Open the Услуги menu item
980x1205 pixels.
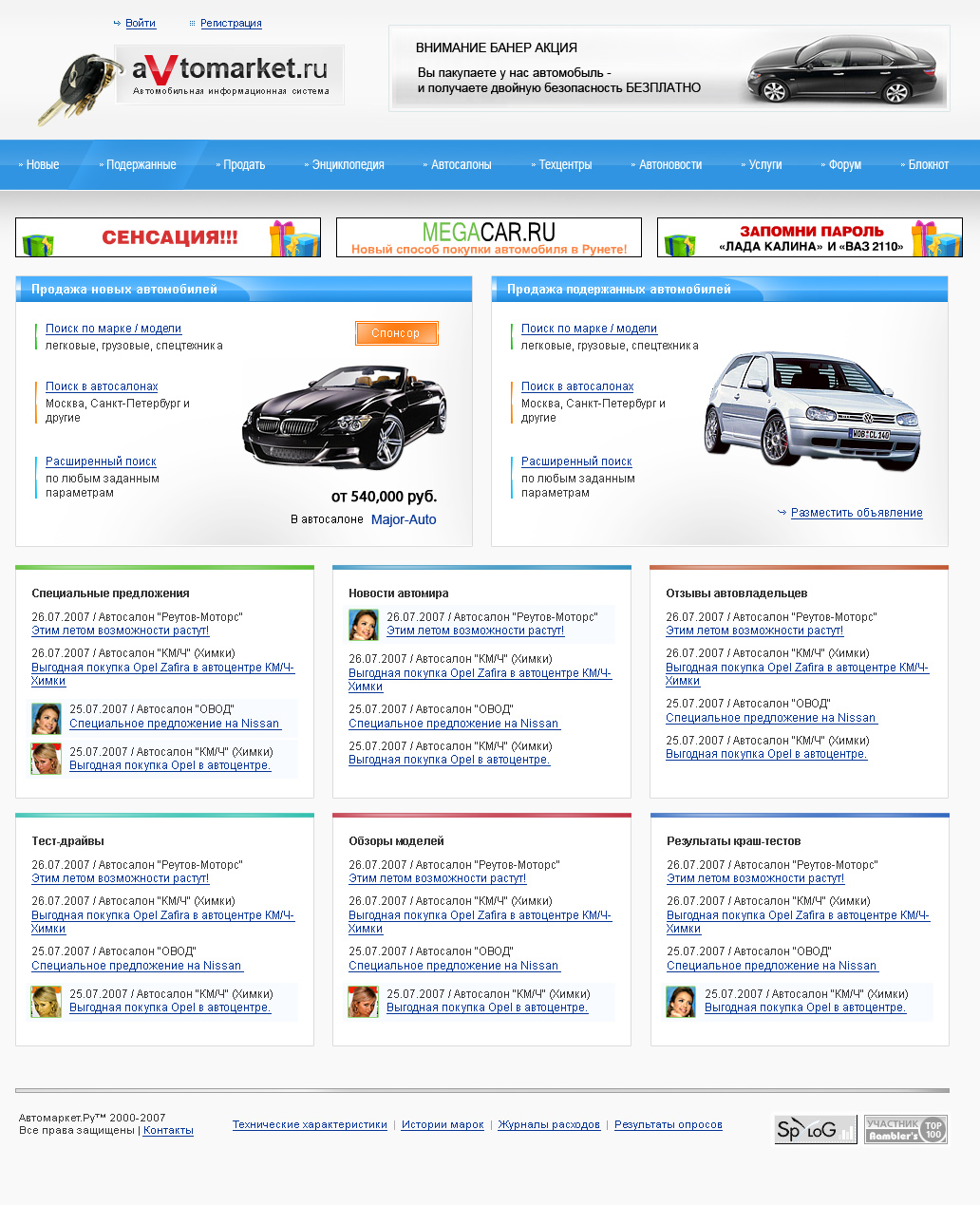tap(765, 164)
